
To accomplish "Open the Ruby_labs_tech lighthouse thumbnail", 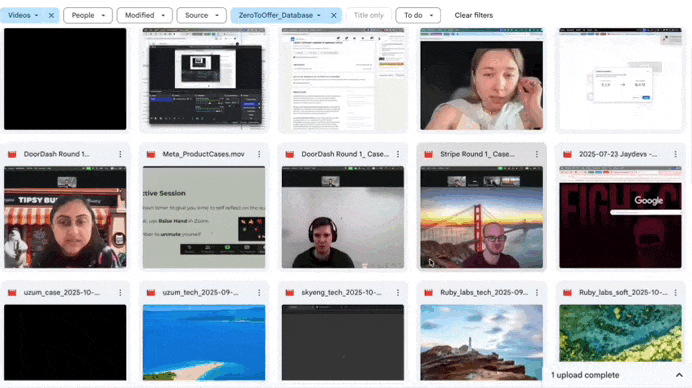I will pyautogui.click(x=481, y=343).
